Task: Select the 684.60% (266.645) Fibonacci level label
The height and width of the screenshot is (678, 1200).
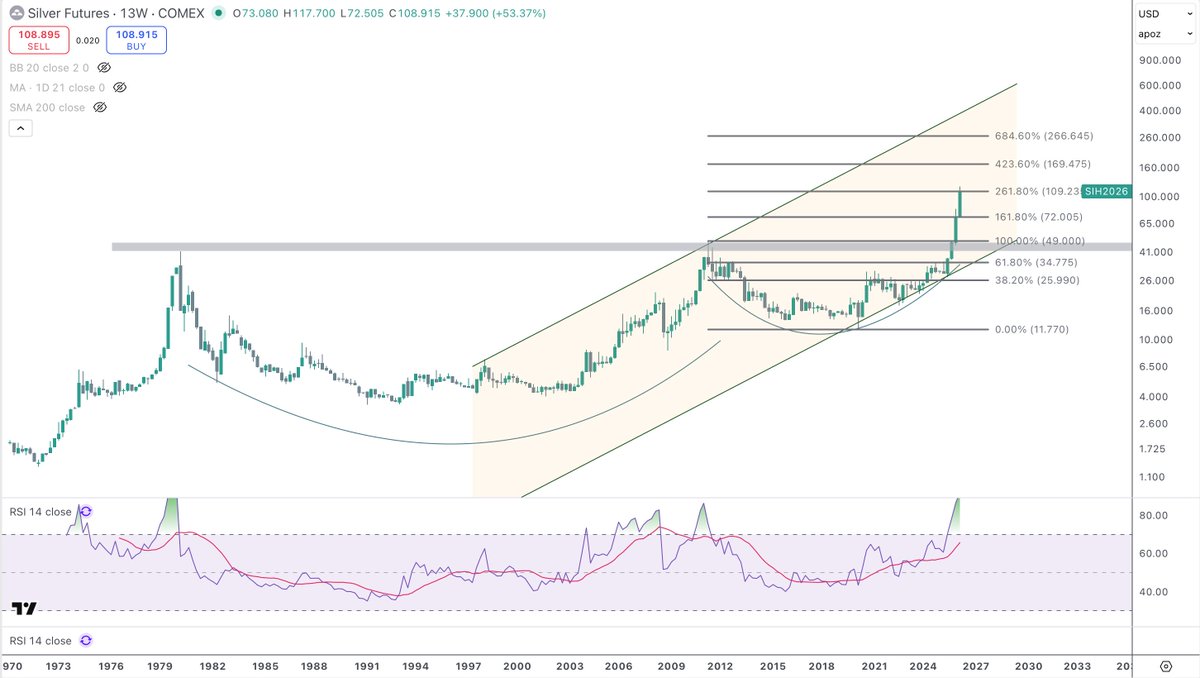Action: [x=1043, y=135]
